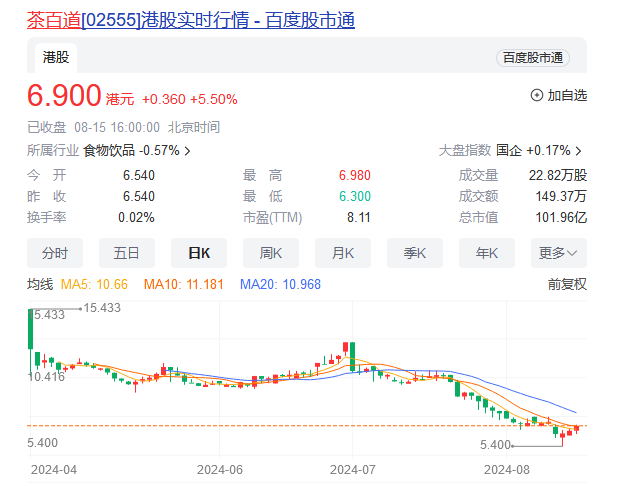Image resolution: width=622 pixels, height=486 pixels.
Task: Select the 季K chart tab
Action: pyautogui.click(x=415, y=253)
